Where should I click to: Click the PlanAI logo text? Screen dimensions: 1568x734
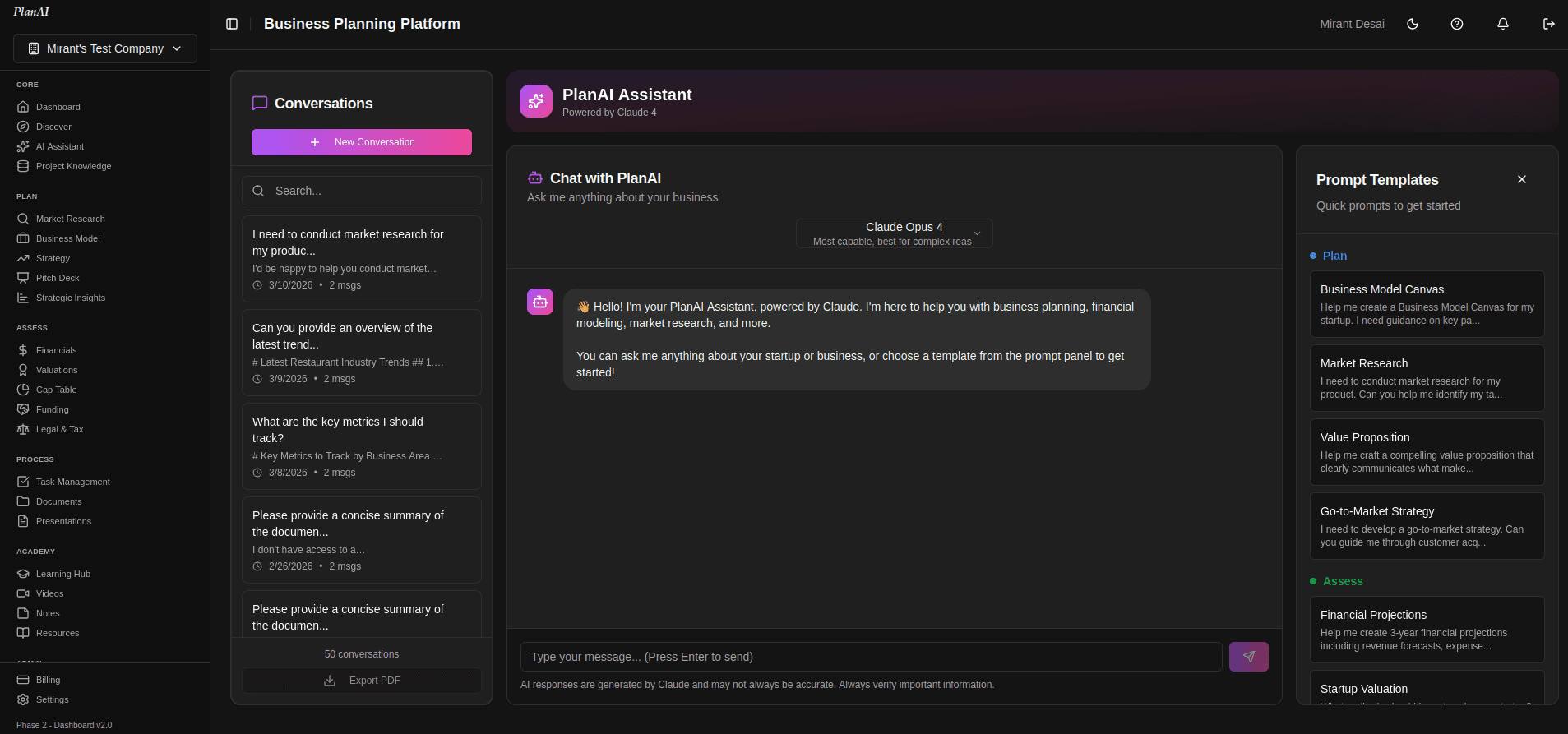pyautogui.click(x=31, y=12)
